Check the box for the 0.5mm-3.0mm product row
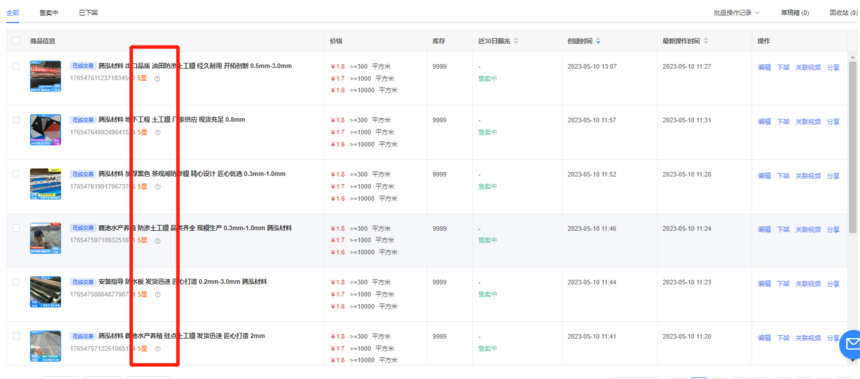This screenshot has height=379, width=860. pos(16,66)
